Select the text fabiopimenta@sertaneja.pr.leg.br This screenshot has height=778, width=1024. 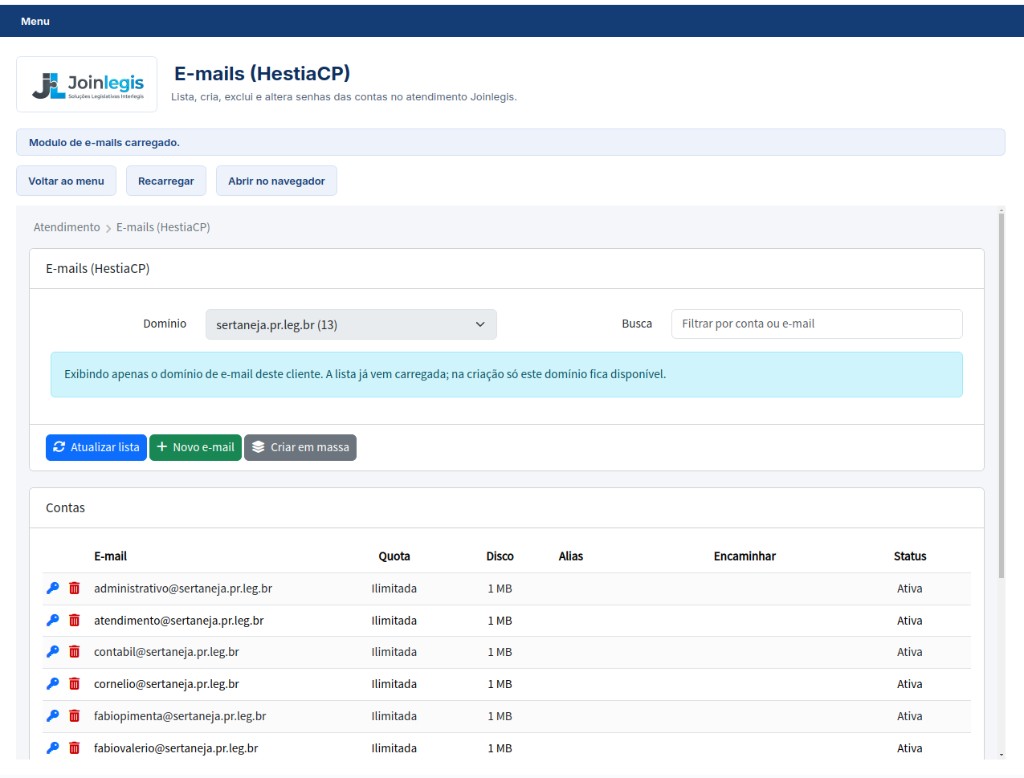pyautogui.click(x=180, y=716)
